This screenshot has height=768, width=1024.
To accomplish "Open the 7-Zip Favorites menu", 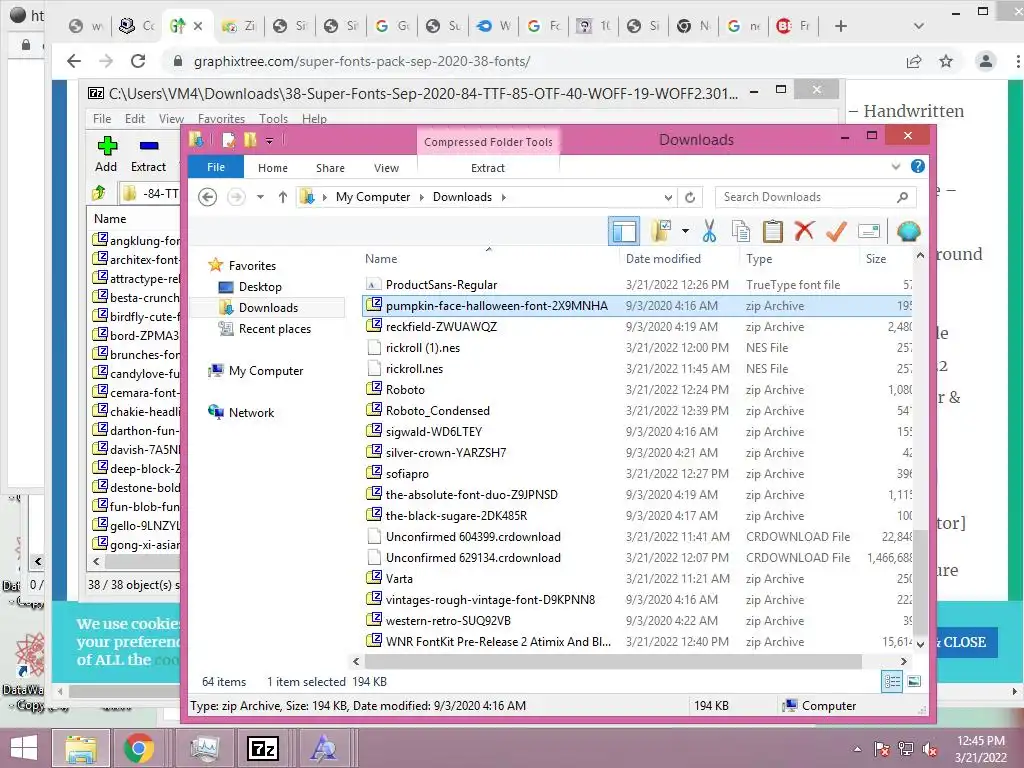I will pyautogui.click(x=221, y=119).
